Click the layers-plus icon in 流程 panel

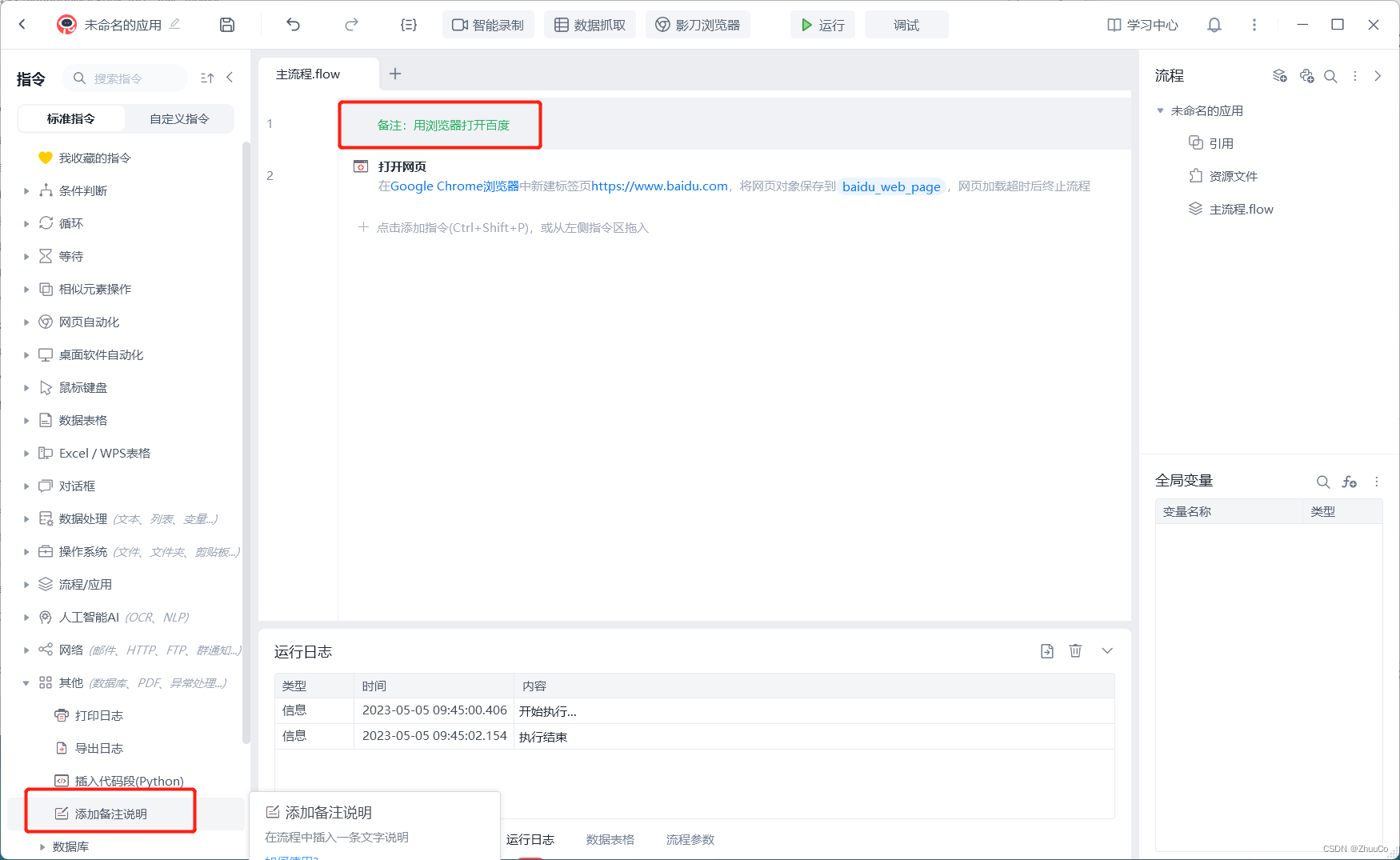(1279, 76)
